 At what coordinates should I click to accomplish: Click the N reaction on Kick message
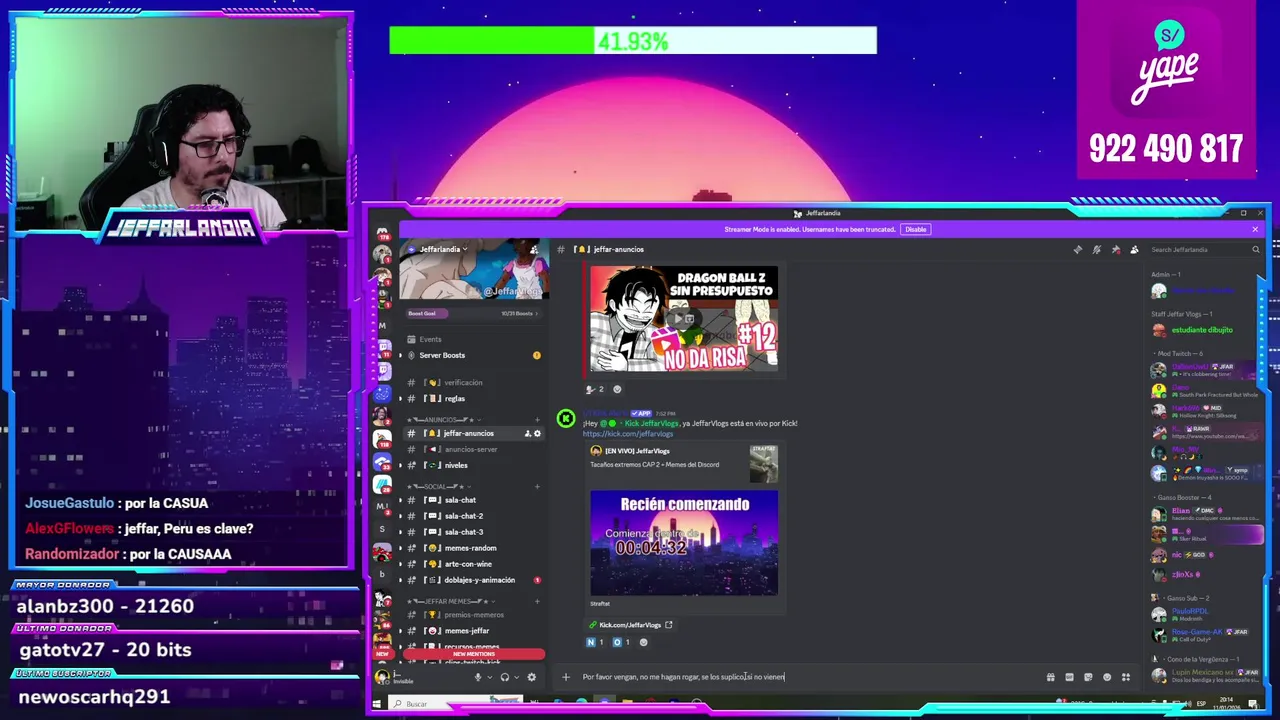(595, 642)
